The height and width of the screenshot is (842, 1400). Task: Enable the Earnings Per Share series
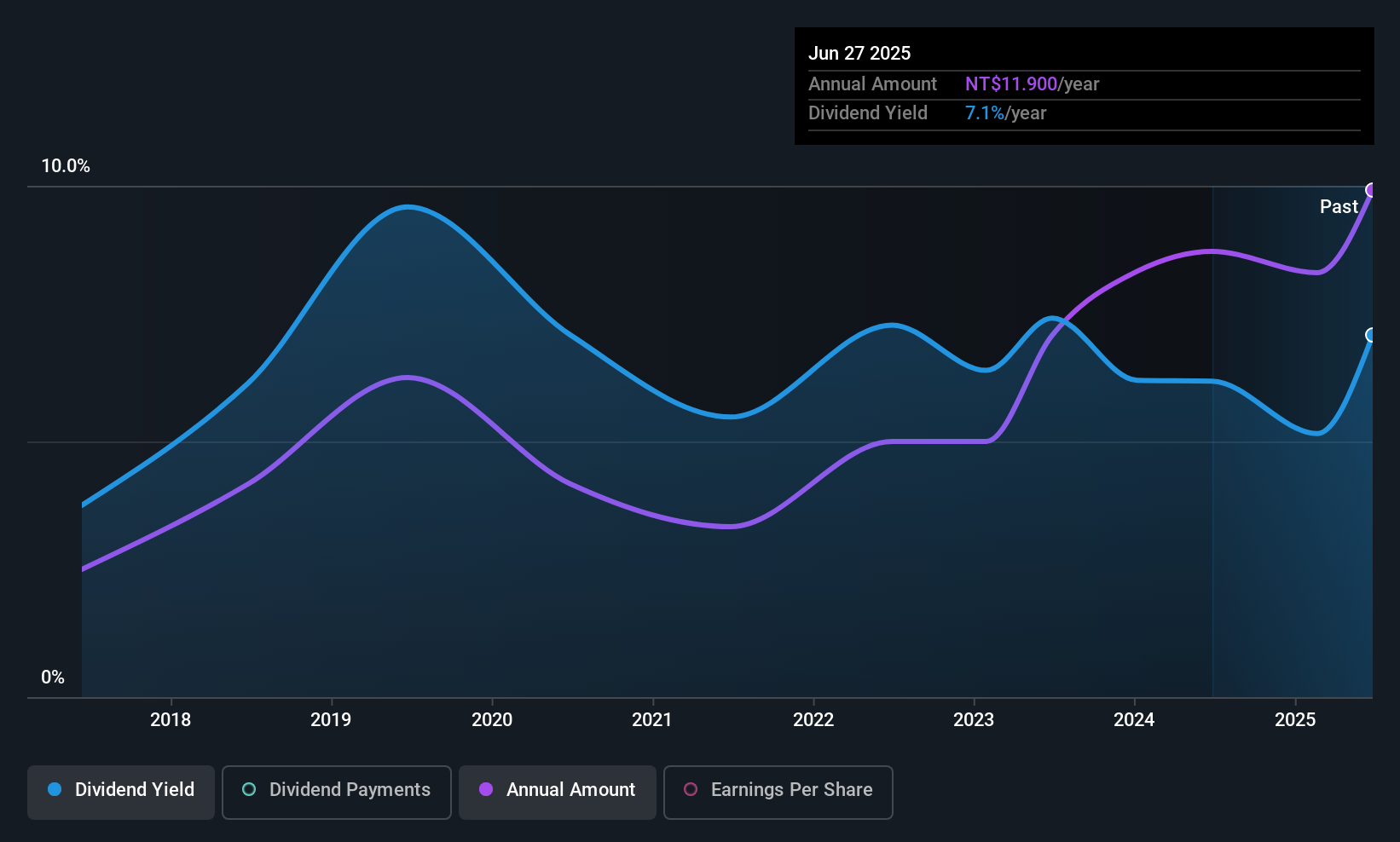coord(778,793)
